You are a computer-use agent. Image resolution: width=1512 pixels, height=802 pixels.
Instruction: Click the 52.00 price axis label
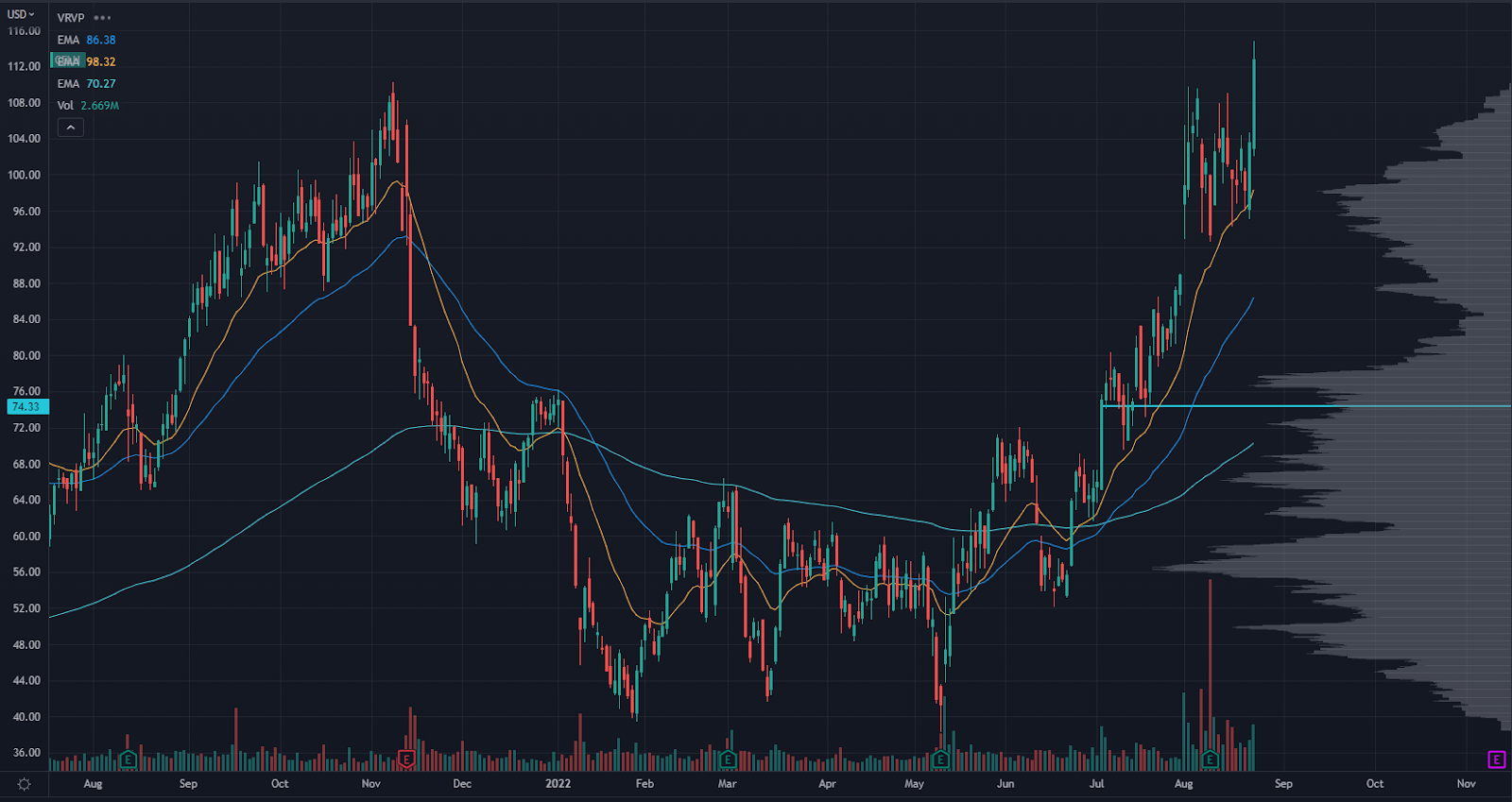point(26,608)
